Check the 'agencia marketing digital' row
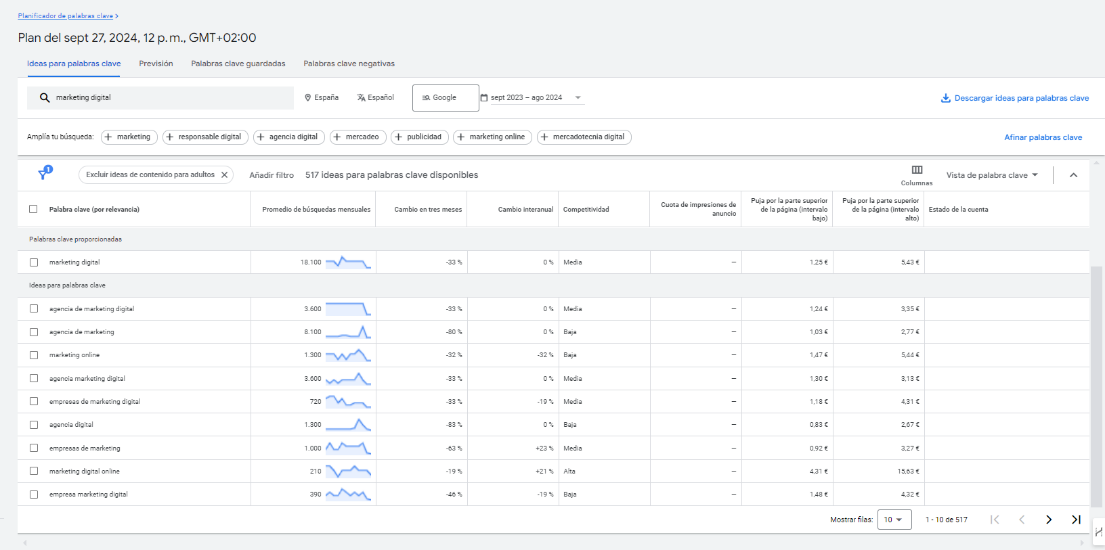Image resolution: width=1105 pixels, height=550 pixels. coord(33,379)
